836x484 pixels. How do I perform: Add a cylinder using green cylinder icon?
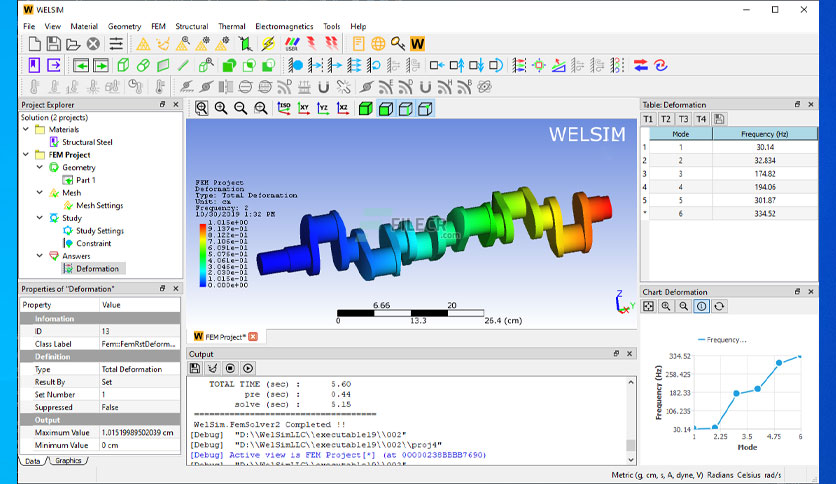point(143,65)
